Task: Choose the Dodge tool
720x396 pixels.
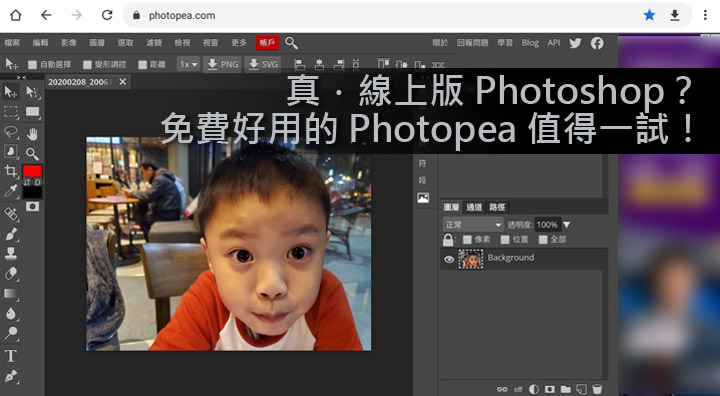Action: [x=11, y=333]
